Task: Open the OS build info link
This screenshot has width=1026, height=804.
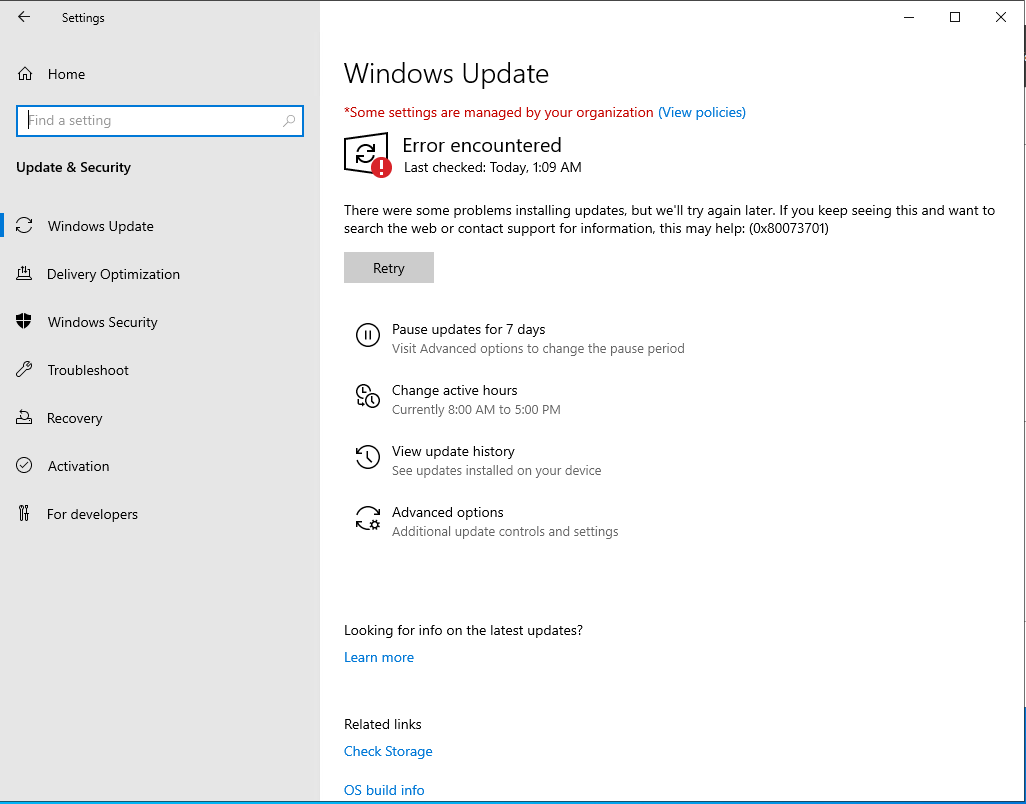Action: coord(384,790)
